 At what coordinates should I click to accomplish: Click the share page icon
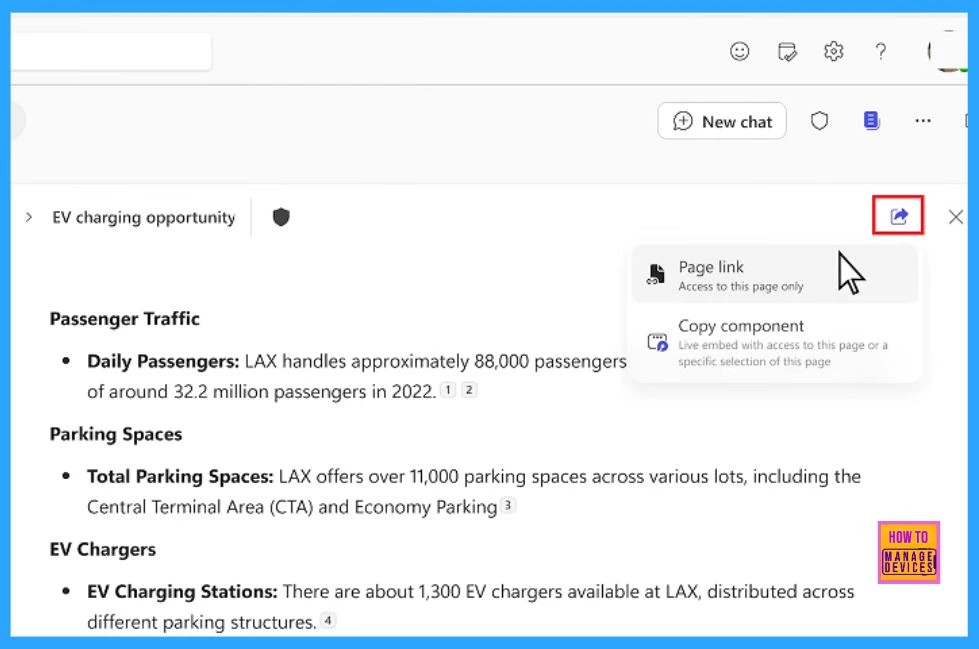[898, 216]
